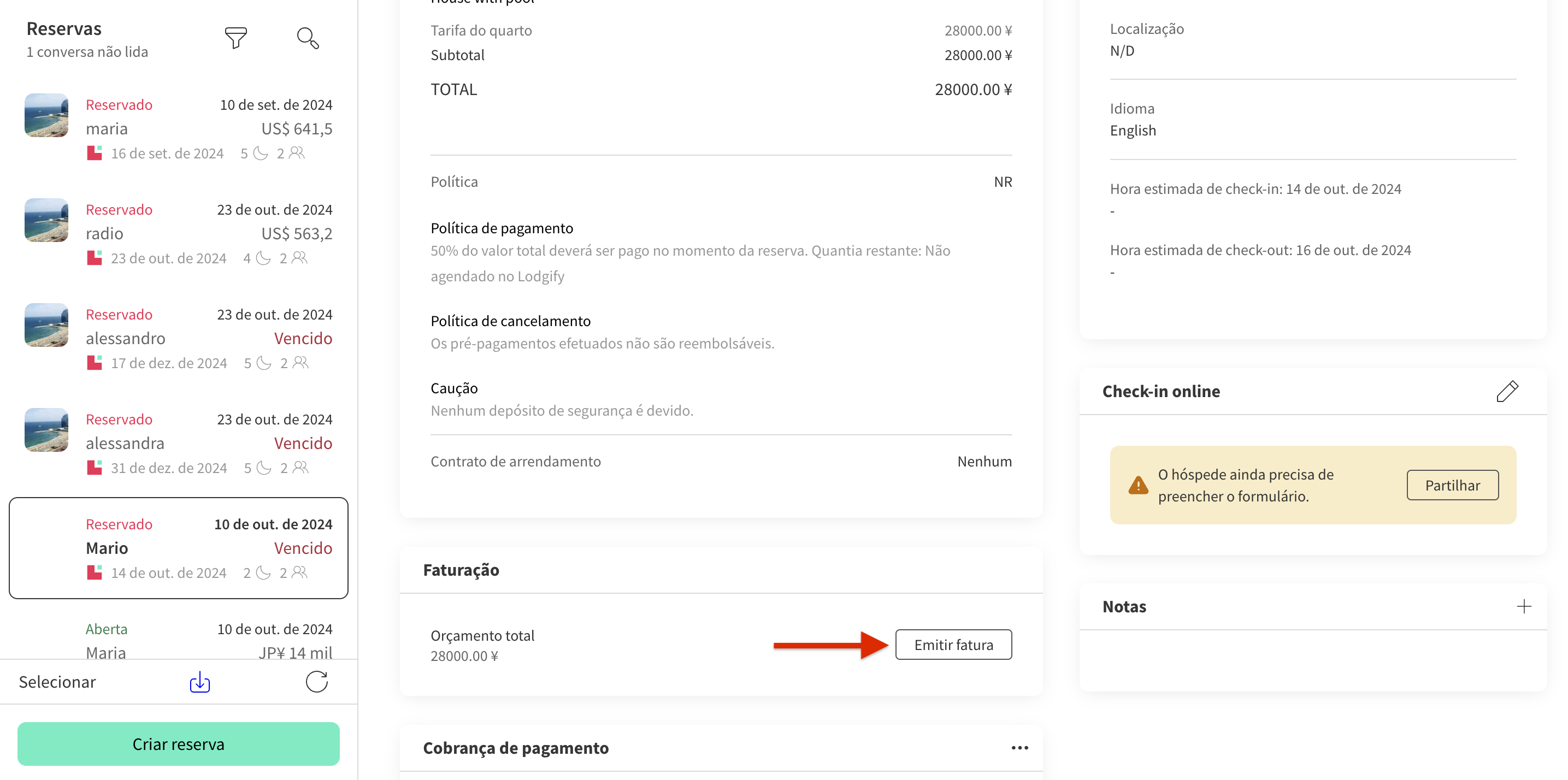Expand the Faturação section header
1568x780 pixels.
click(462, 570)
